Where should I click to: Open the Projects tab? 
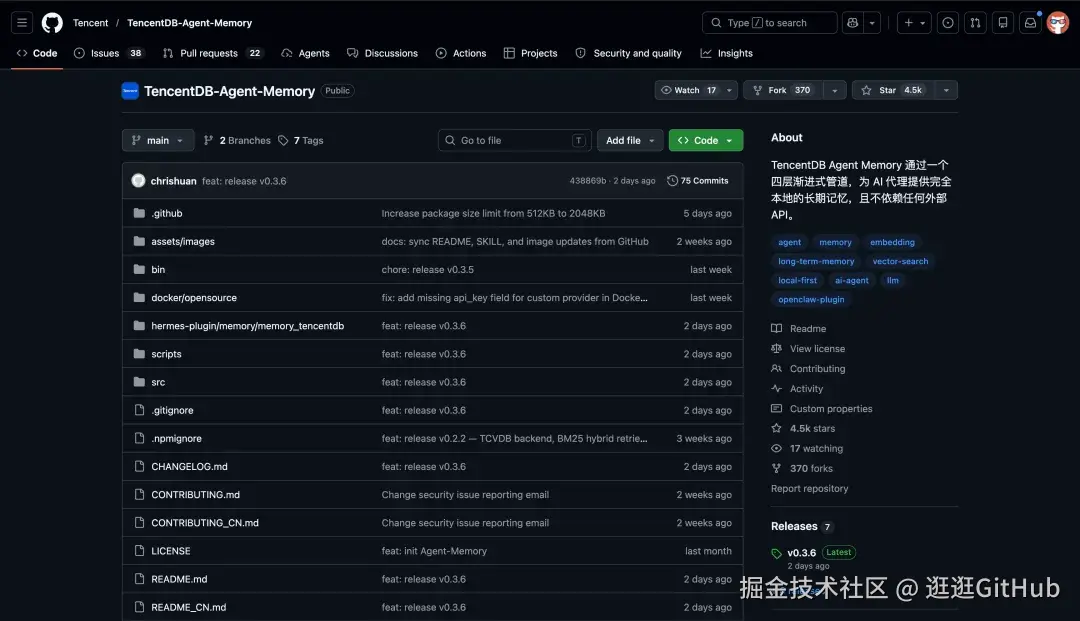pos(530,53)
